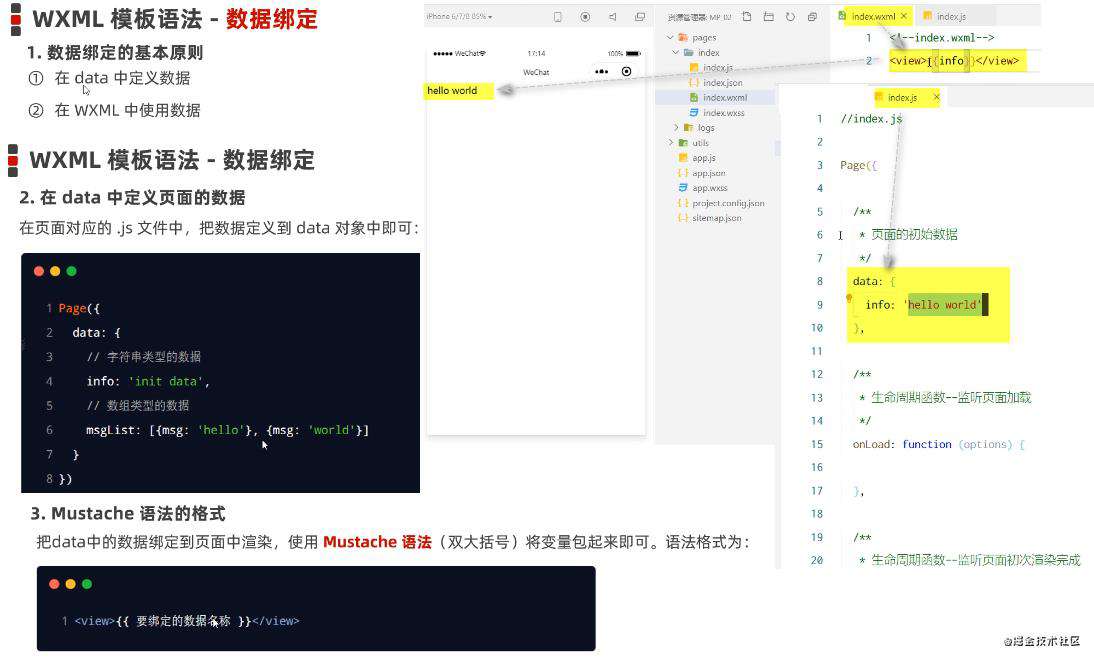Open index.js in the file tree
Viewport: 1094px width, 659px height.
[718, 68]
